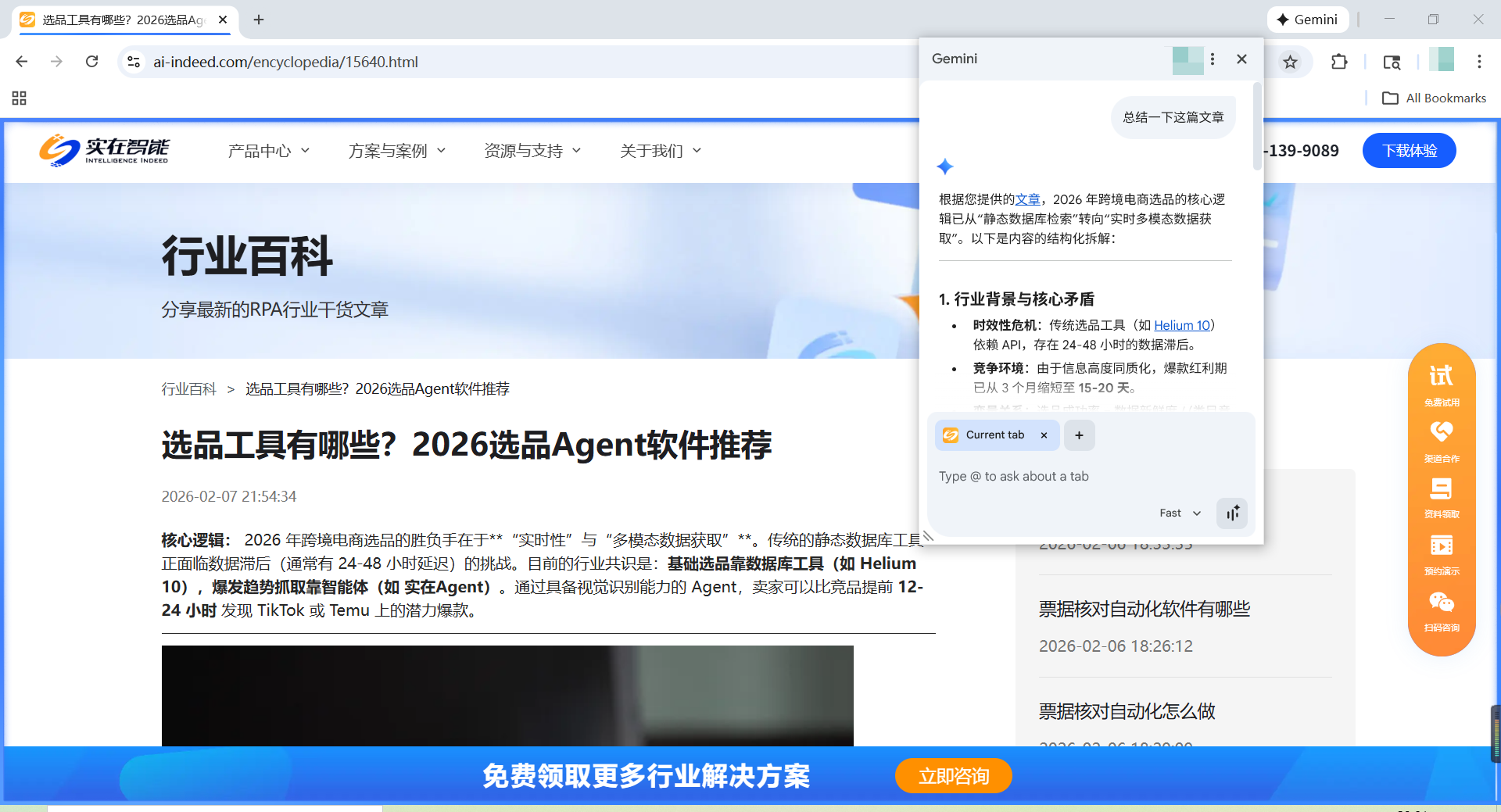Open the 关于我们 menu
The width and height of the screenshot is (1501, 812).
(x=660, y=151)
